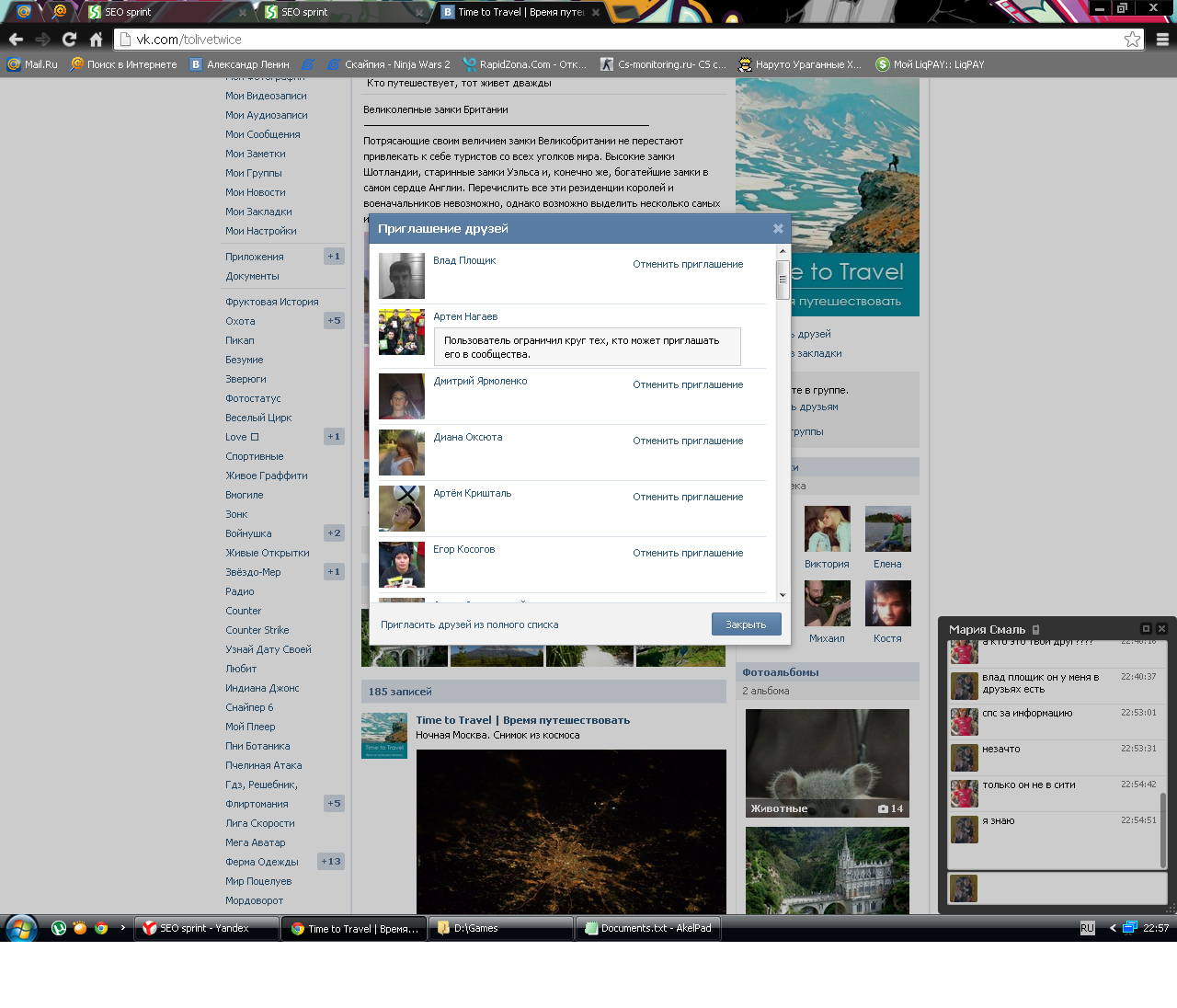Open Флиртомания app link

pyautogui.click(x=257, y=804)
